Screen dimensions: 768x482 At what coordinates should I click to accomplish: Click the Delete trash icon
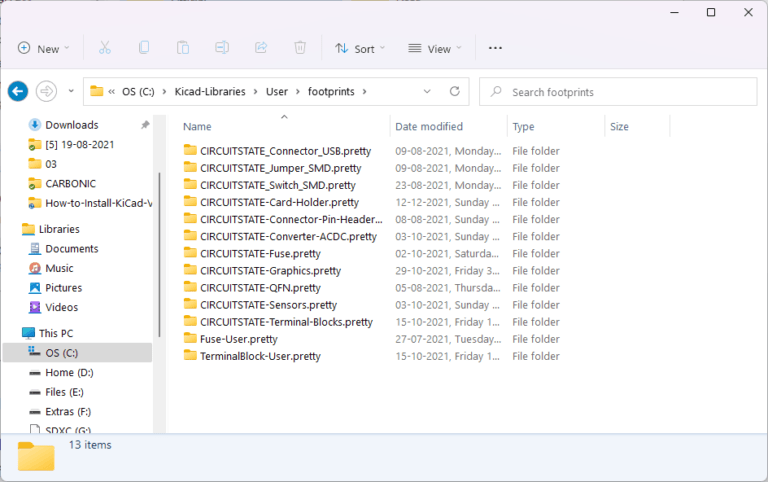point(300,48)
